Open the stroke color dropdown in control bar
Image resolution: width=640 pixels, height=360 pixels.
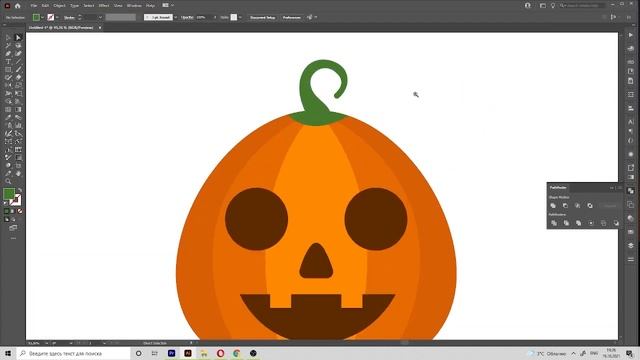57,18
